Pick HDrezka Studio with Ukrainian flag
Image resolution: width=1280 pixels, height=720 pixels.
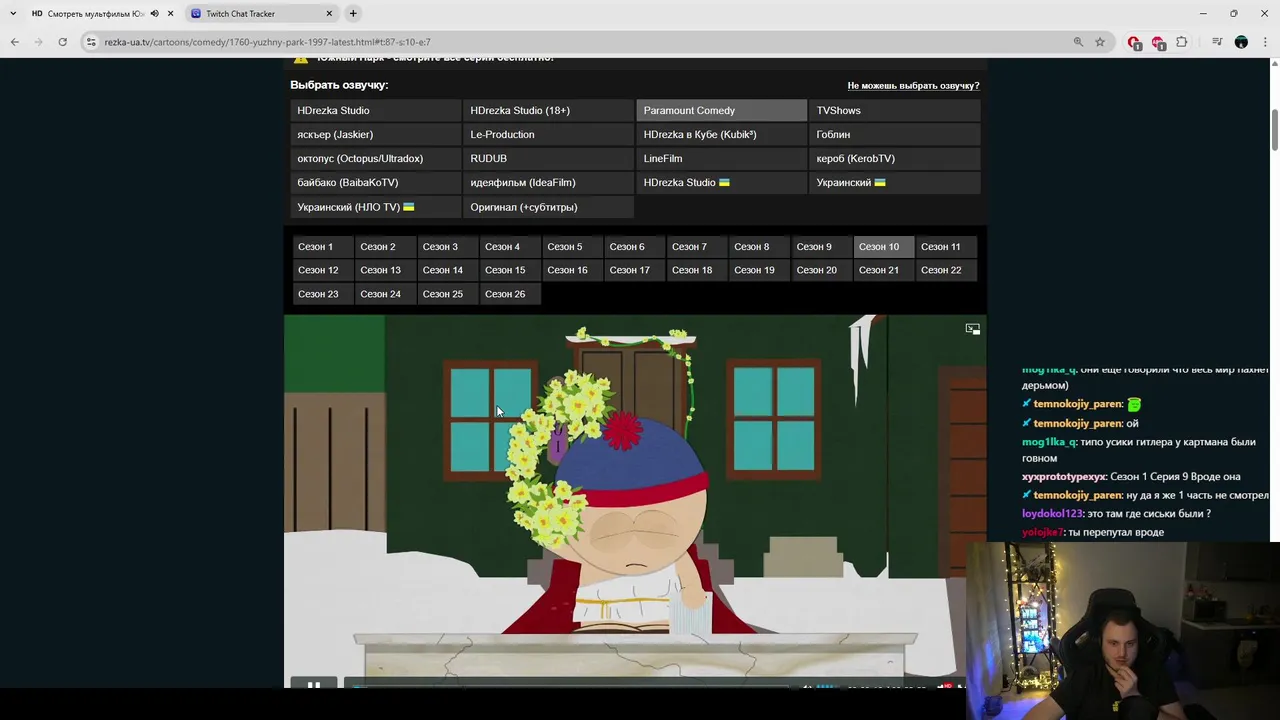[x=722, y=182]
